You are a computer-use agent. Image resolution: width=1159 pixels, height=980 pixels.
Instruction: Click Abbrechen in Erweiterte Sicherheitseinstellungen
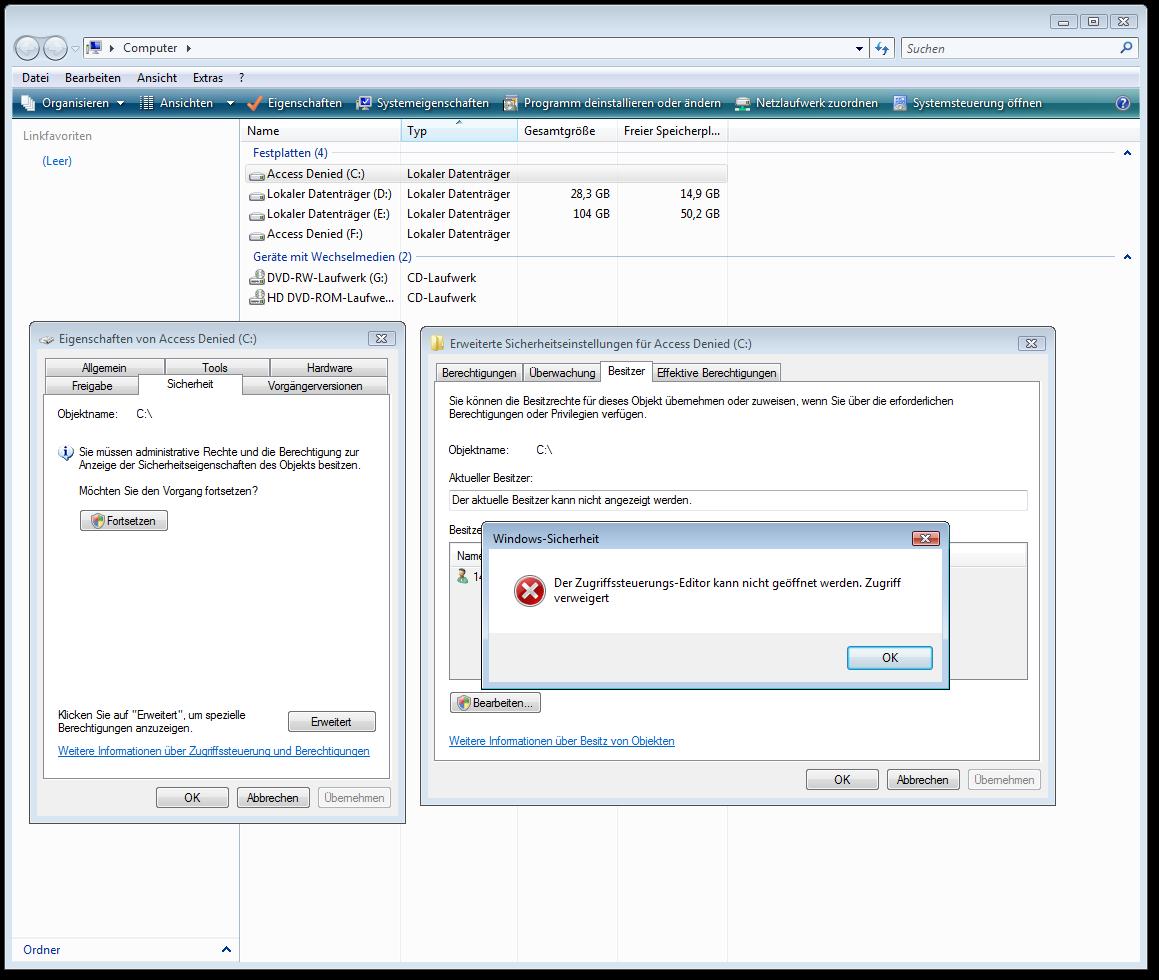point(922,780)
